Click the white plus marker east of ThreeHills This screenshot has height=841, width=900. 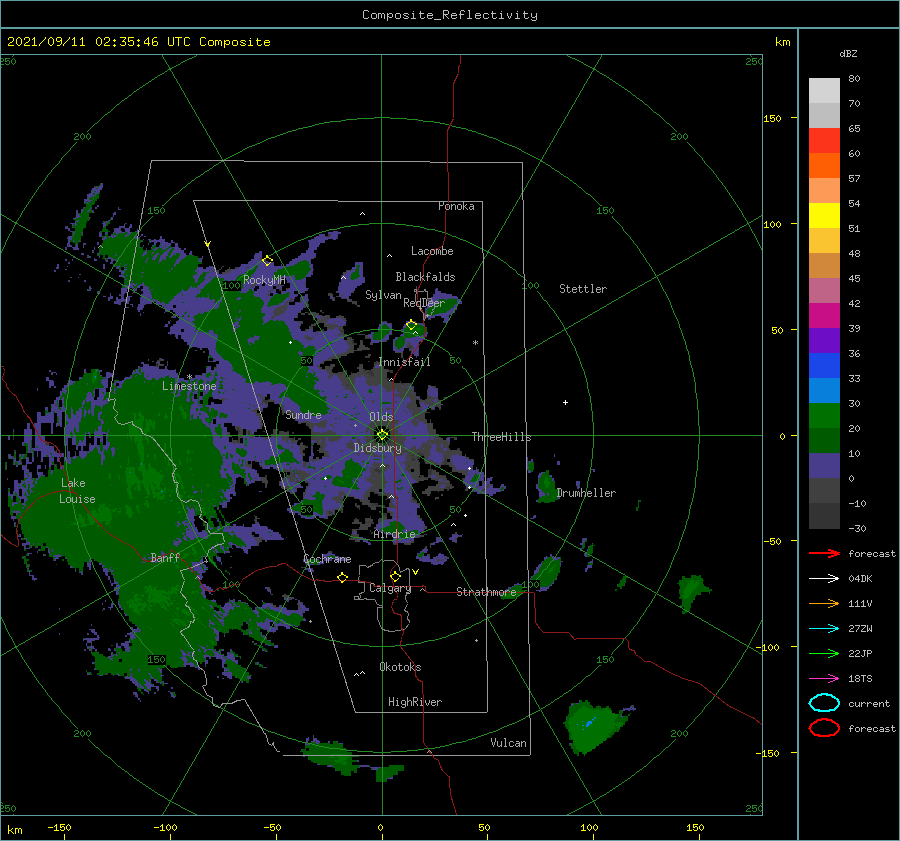pos(565,402)
